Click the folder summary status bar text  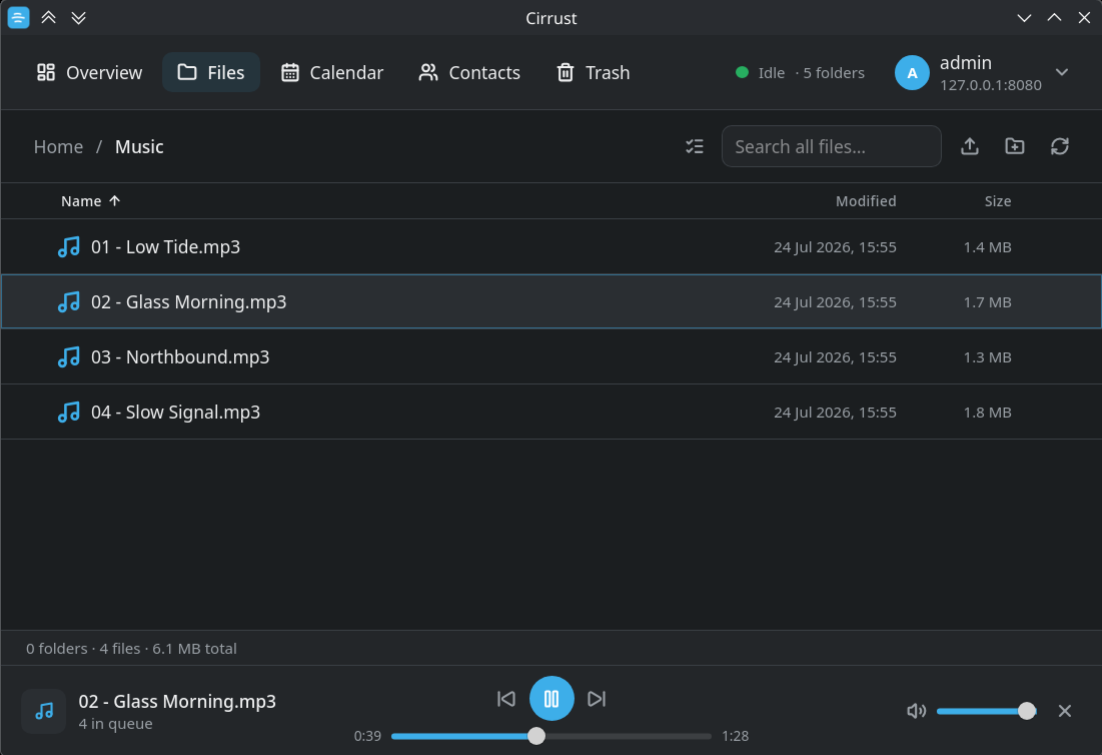[131, 649]
